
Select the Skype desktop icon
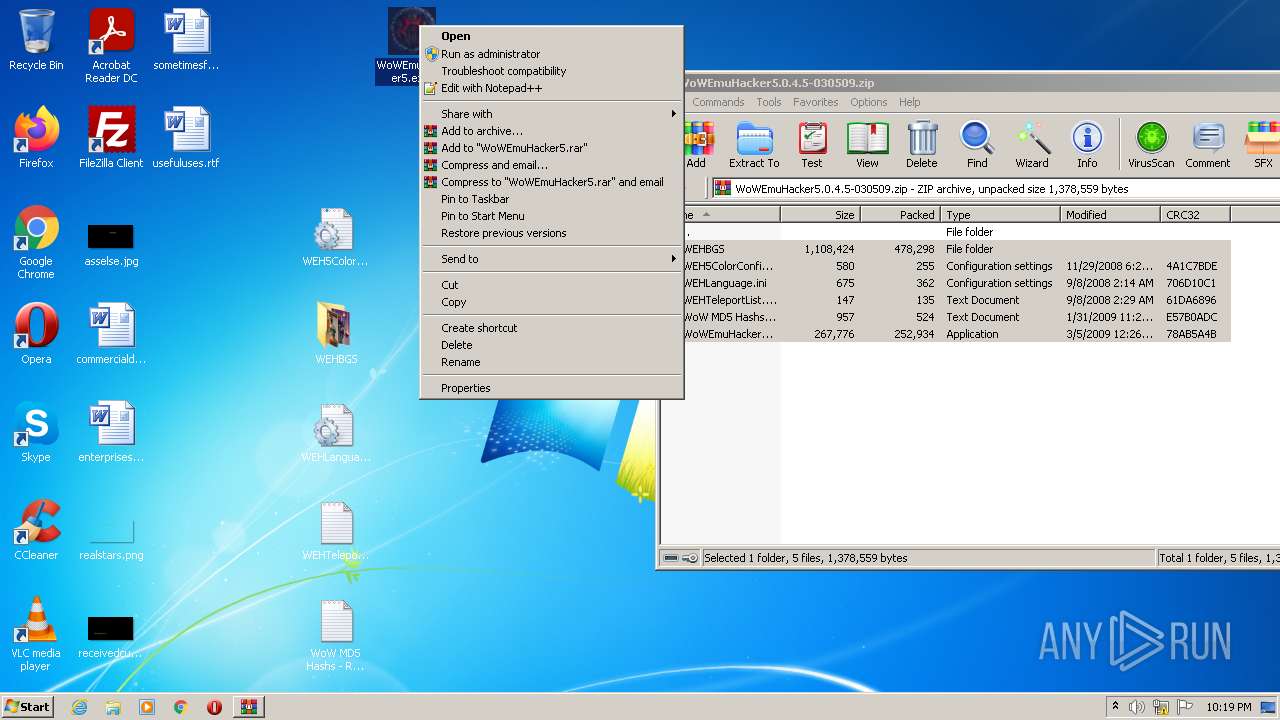[36, 432]
